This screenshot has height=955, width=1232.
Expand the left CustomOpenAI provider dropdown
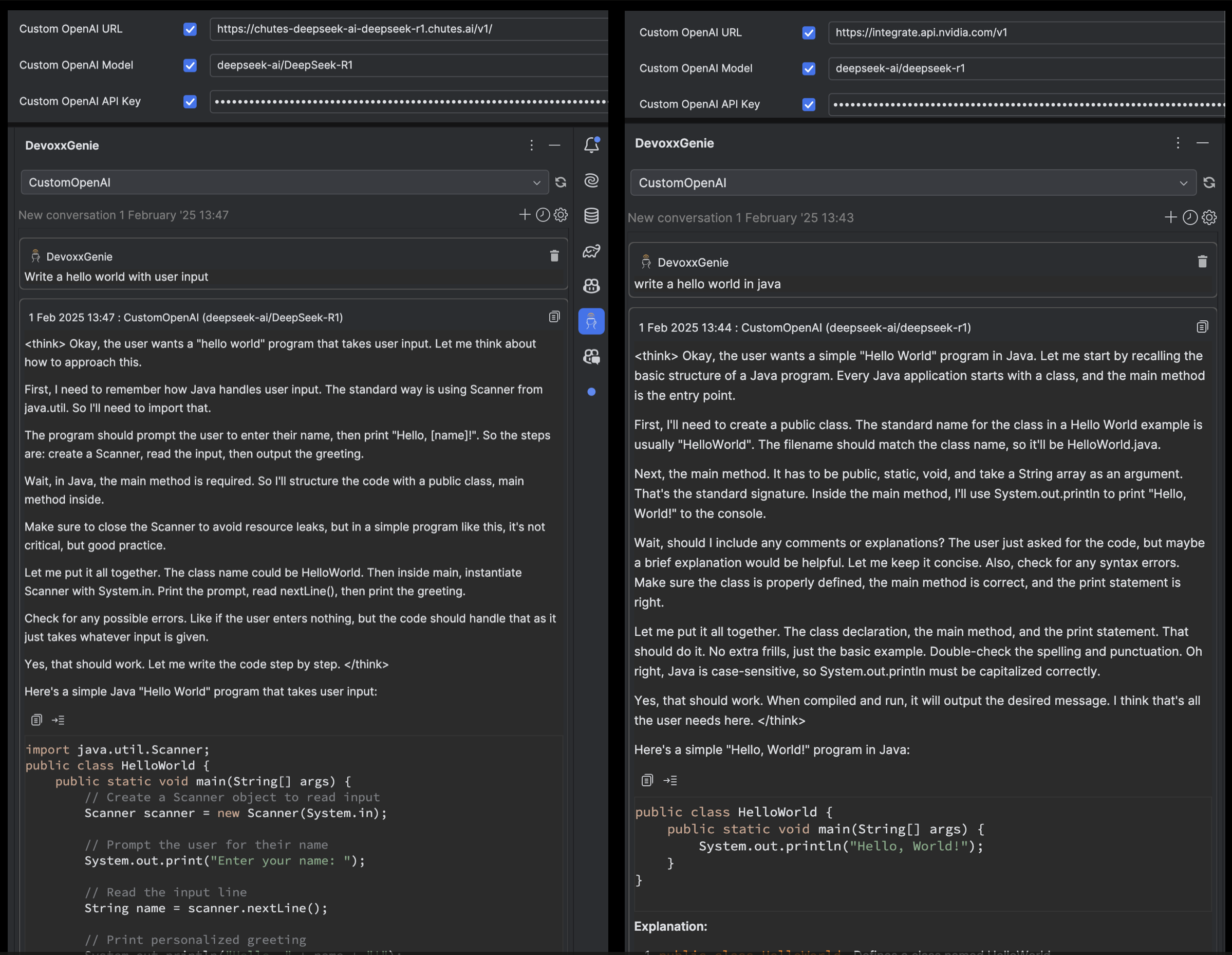click(284, 182)
